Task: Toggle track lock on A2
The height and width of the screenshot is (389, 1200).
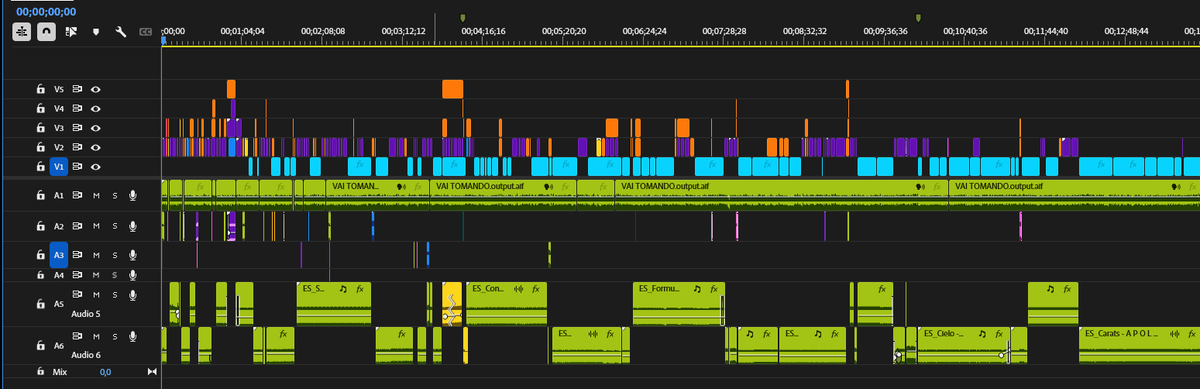Action: pyautogui.click(x=40, y=226)
